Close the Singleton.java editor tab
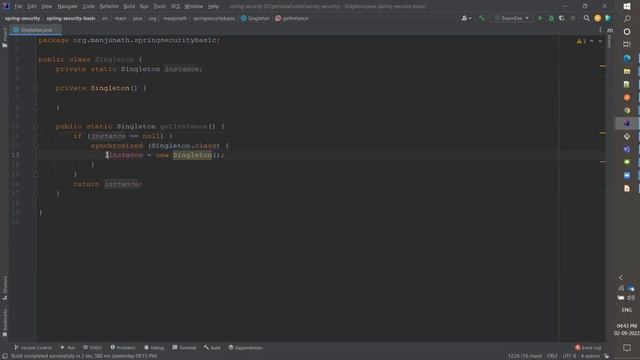Viewport: 640px width, 360px height. (x=57, y=30)
